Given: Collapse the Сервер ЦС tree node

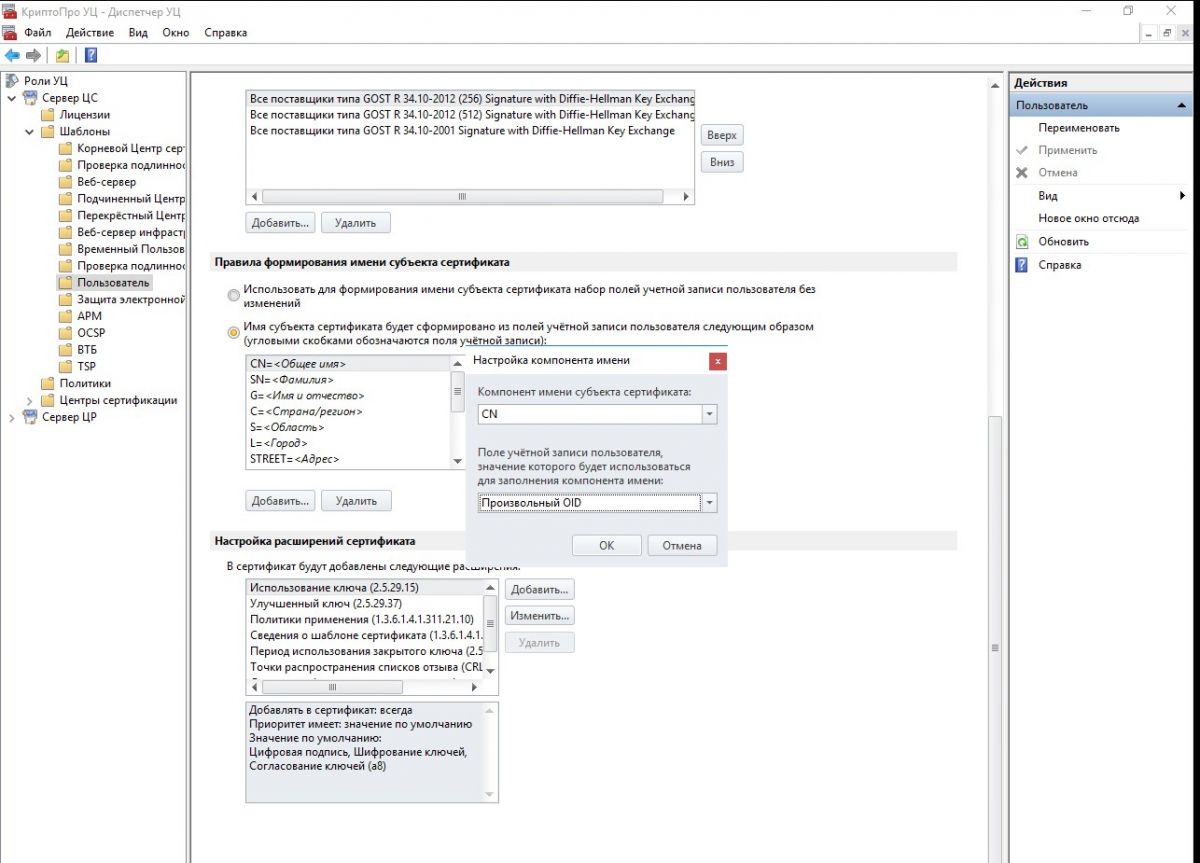Looking at the screenshot, I should (x=12, y=98).
